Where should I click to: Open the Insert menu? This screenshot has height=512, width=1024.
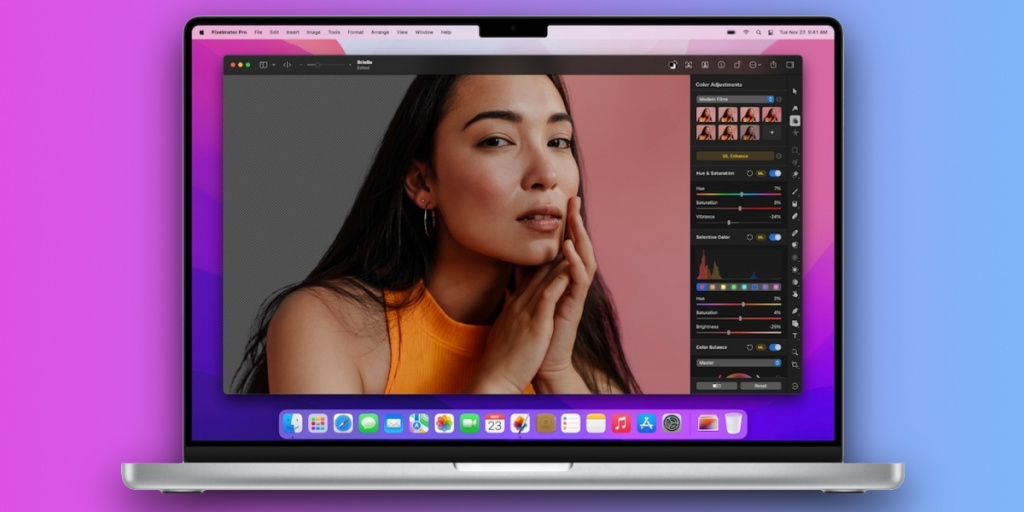pyautogui.click(x=293, y=32)
